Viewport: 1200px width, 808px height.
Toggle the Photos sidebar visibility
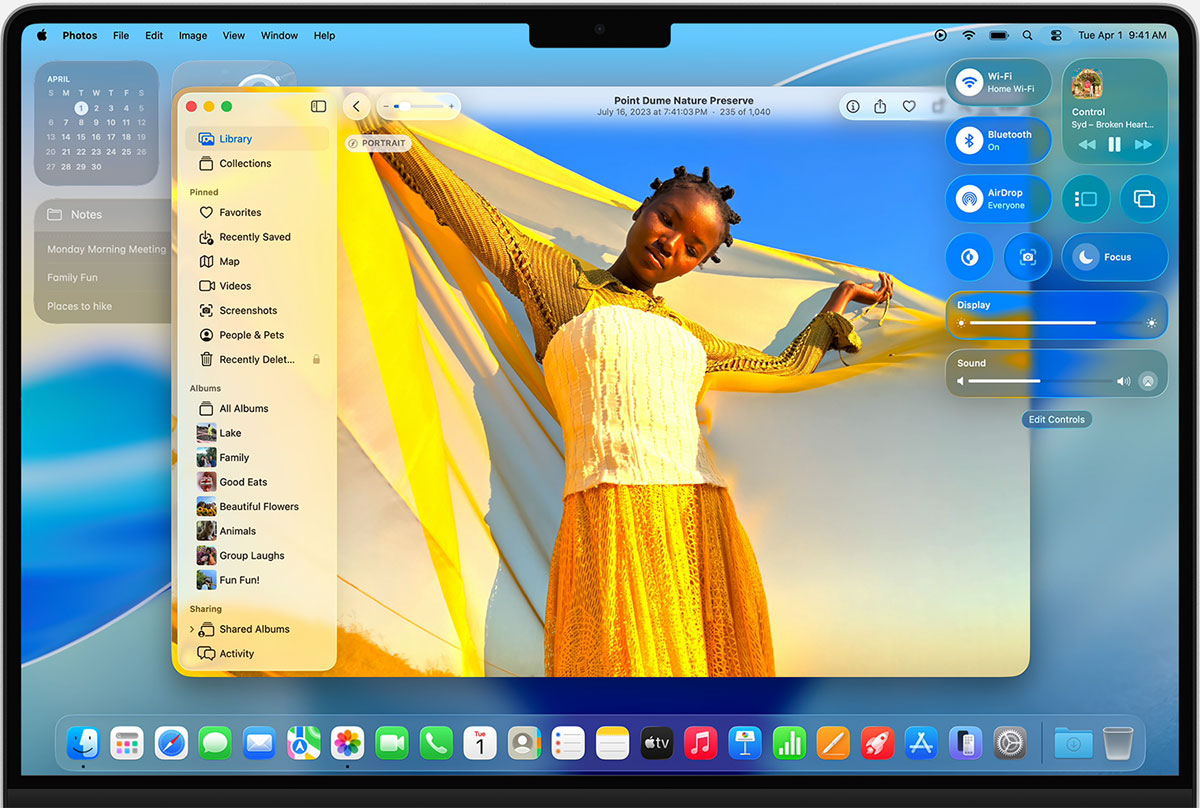tap(318, 106)
